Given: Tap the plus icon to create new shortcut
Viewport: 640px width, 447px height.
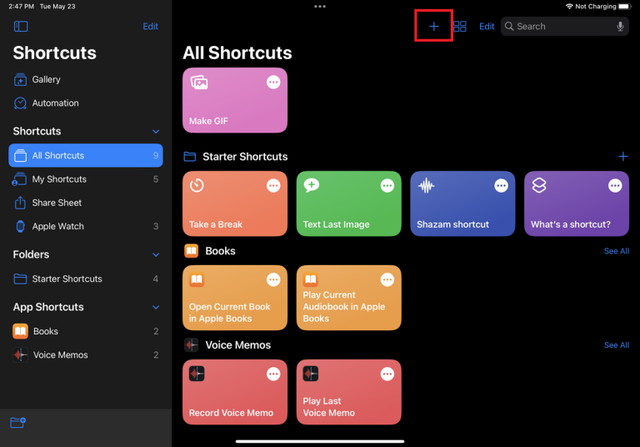Looking at the screenshot, I should point(434,27).
